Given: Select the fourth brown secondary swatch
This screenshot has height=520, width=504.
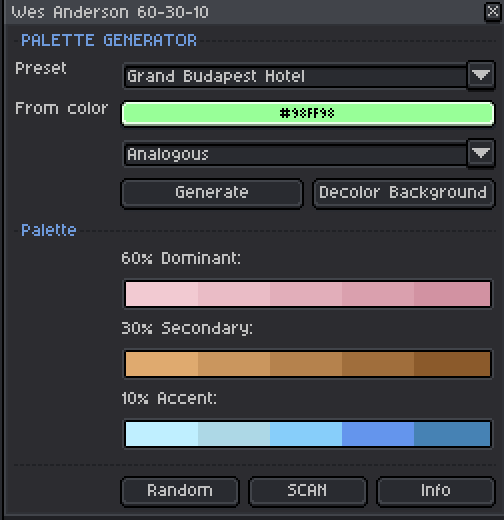Looking at the screenshot, I should [x=378, y=364].
